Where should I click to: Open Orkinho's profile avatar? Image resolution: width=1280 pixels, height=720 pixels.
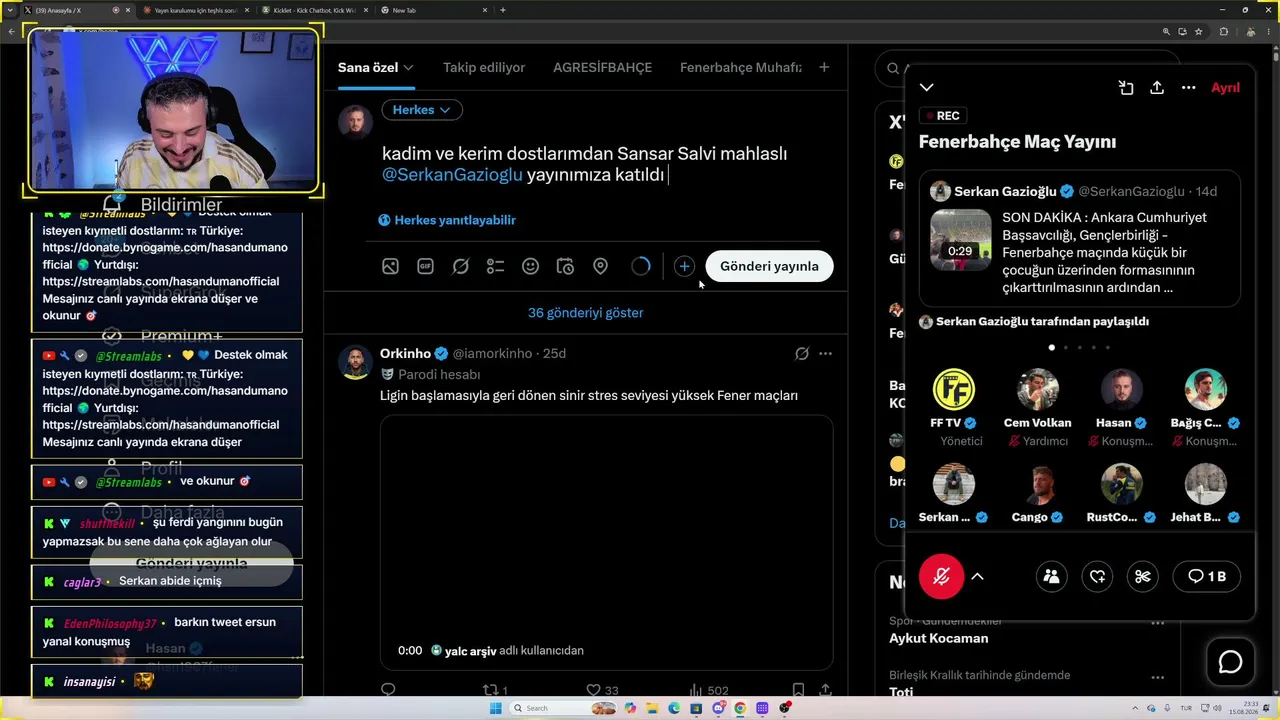[355, 362]
